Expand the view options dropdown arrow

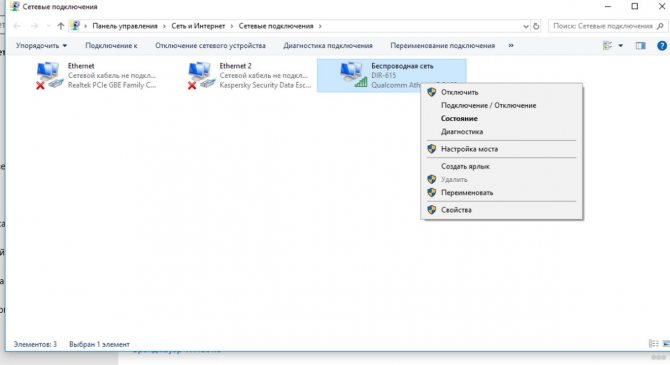620,45
